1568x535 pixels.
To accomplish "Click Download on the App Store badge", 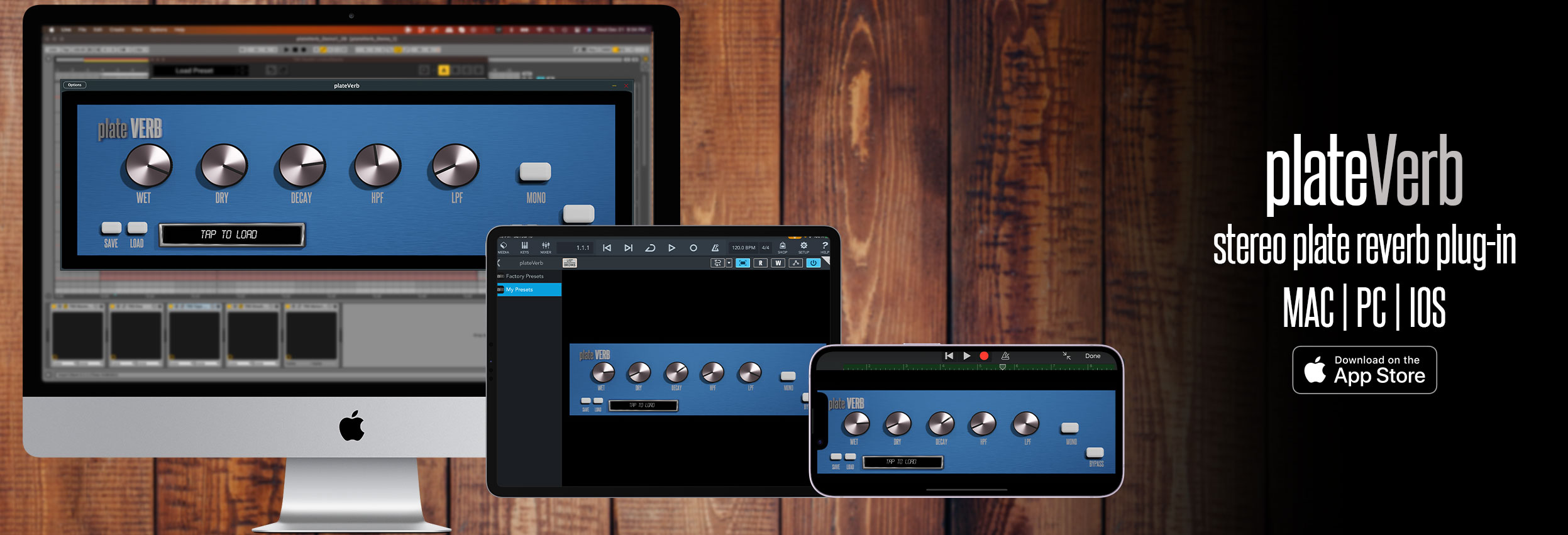I will (1364, 370).
